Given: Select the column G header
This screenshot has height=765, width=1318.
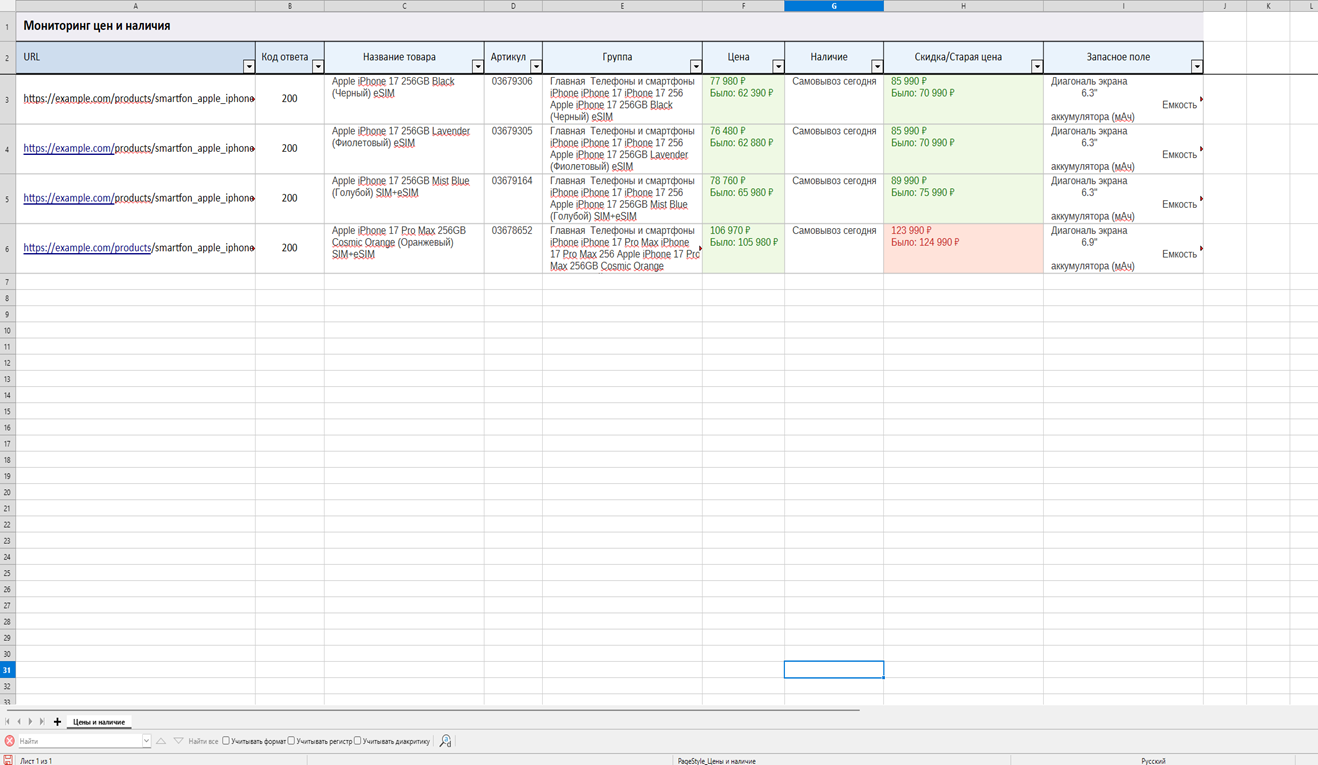Looking at the screenshot, I should (834, 6).
